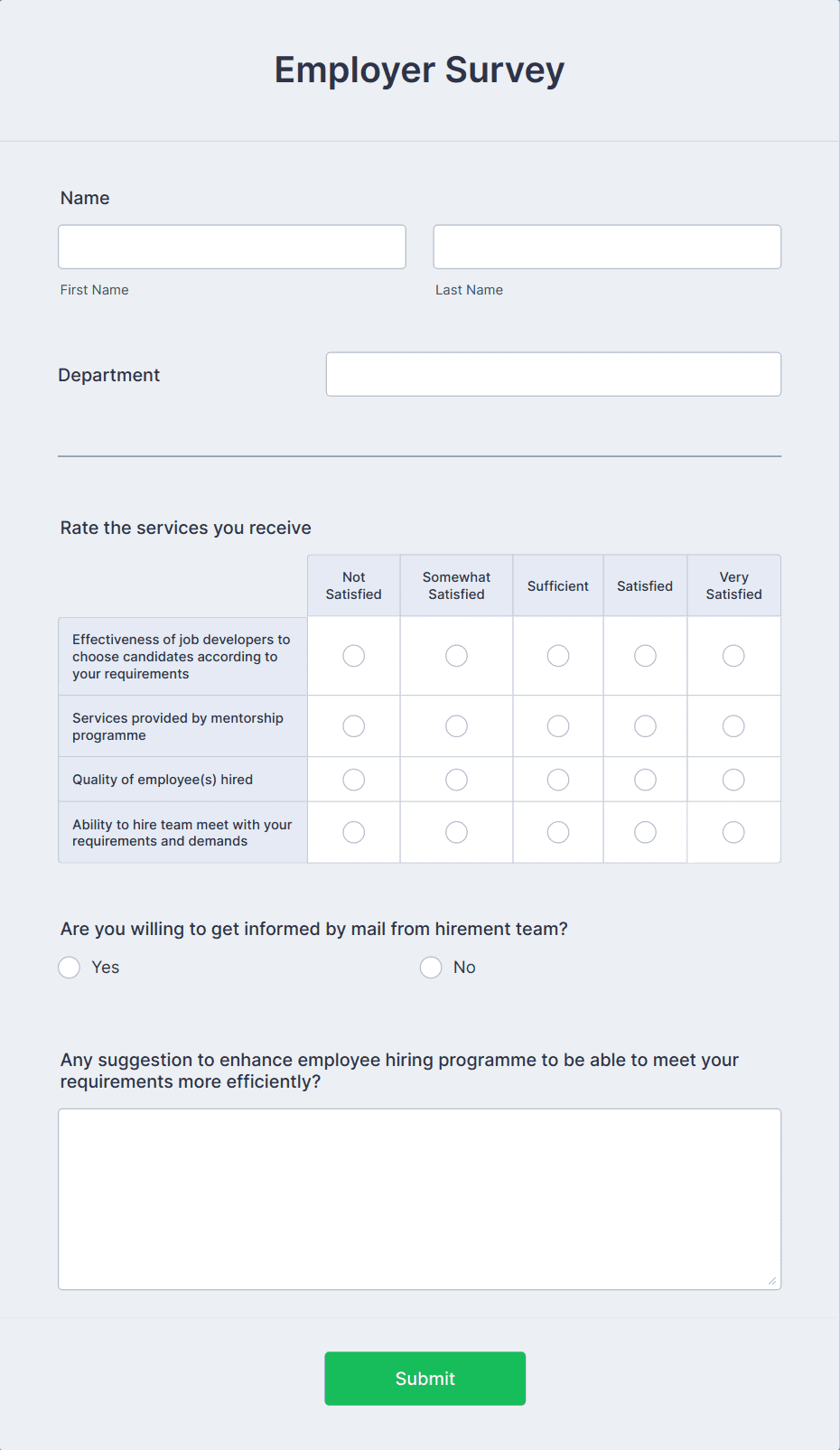Select Somewhat Satisfied for quality of employees hired
This screenshot has height=1450, width=840.
456,779
